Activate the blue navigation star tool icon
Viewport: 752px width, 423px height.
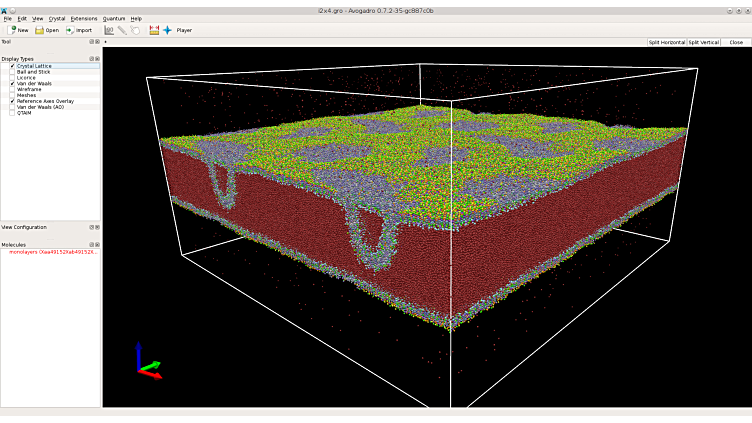point(168,30)
